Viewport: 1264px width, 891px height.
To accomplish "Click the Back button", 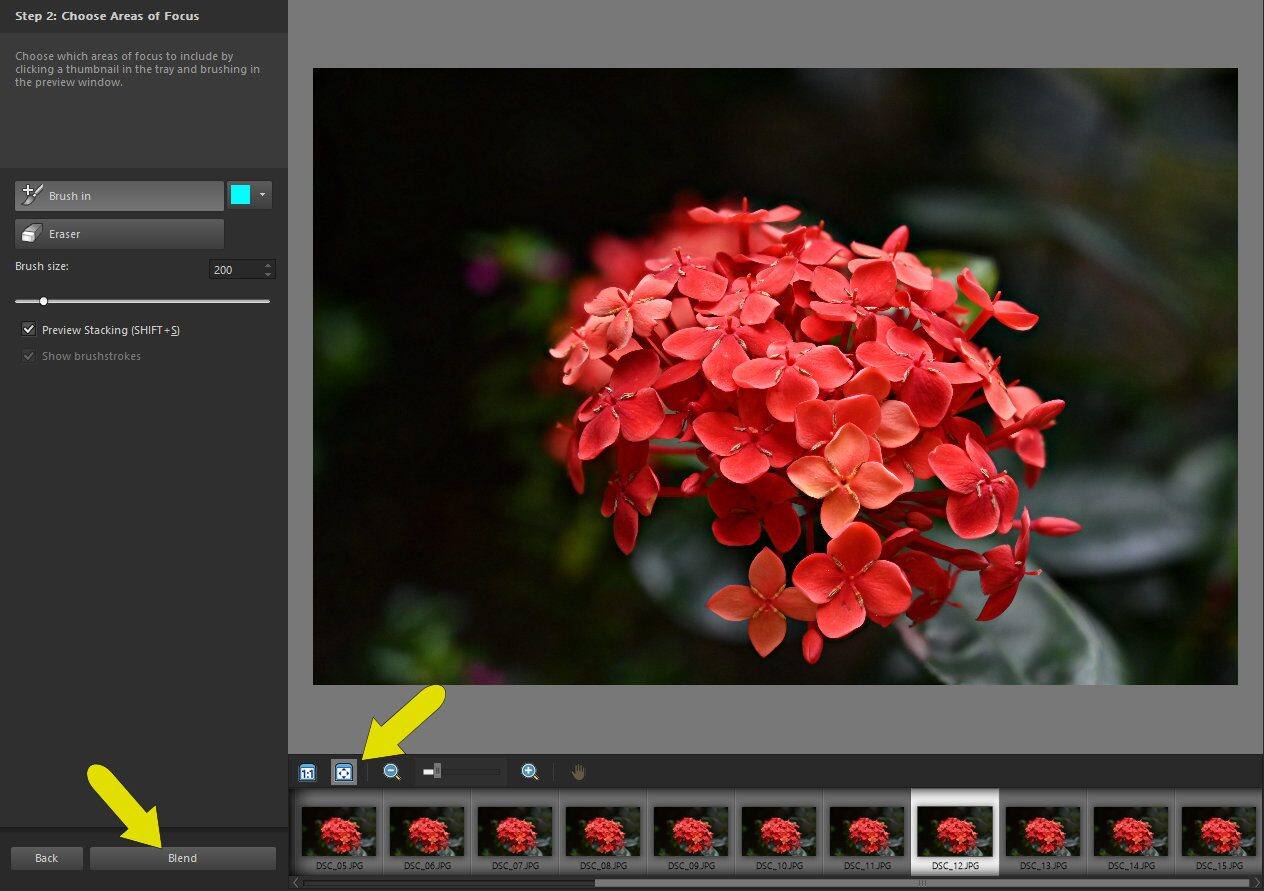I will point(47,858).
